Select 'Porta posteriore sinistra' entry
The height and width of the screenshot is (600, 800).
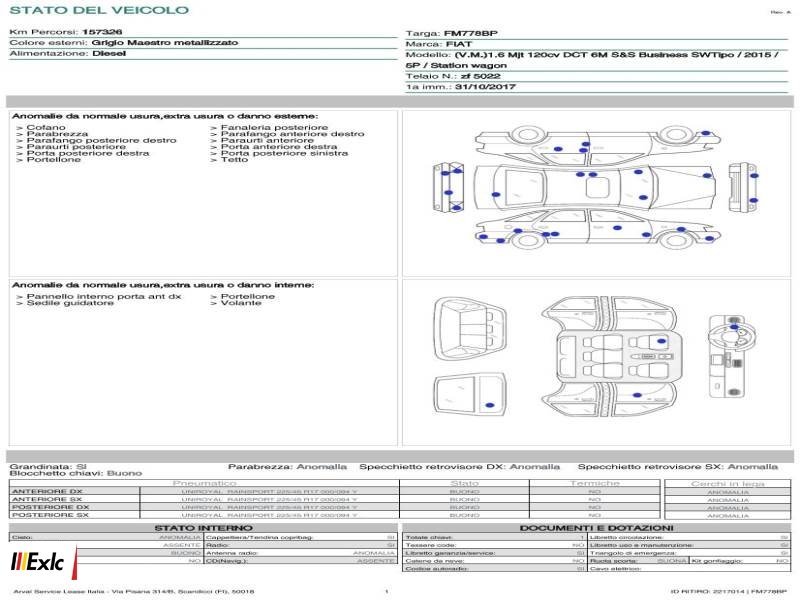coord(284,153)
